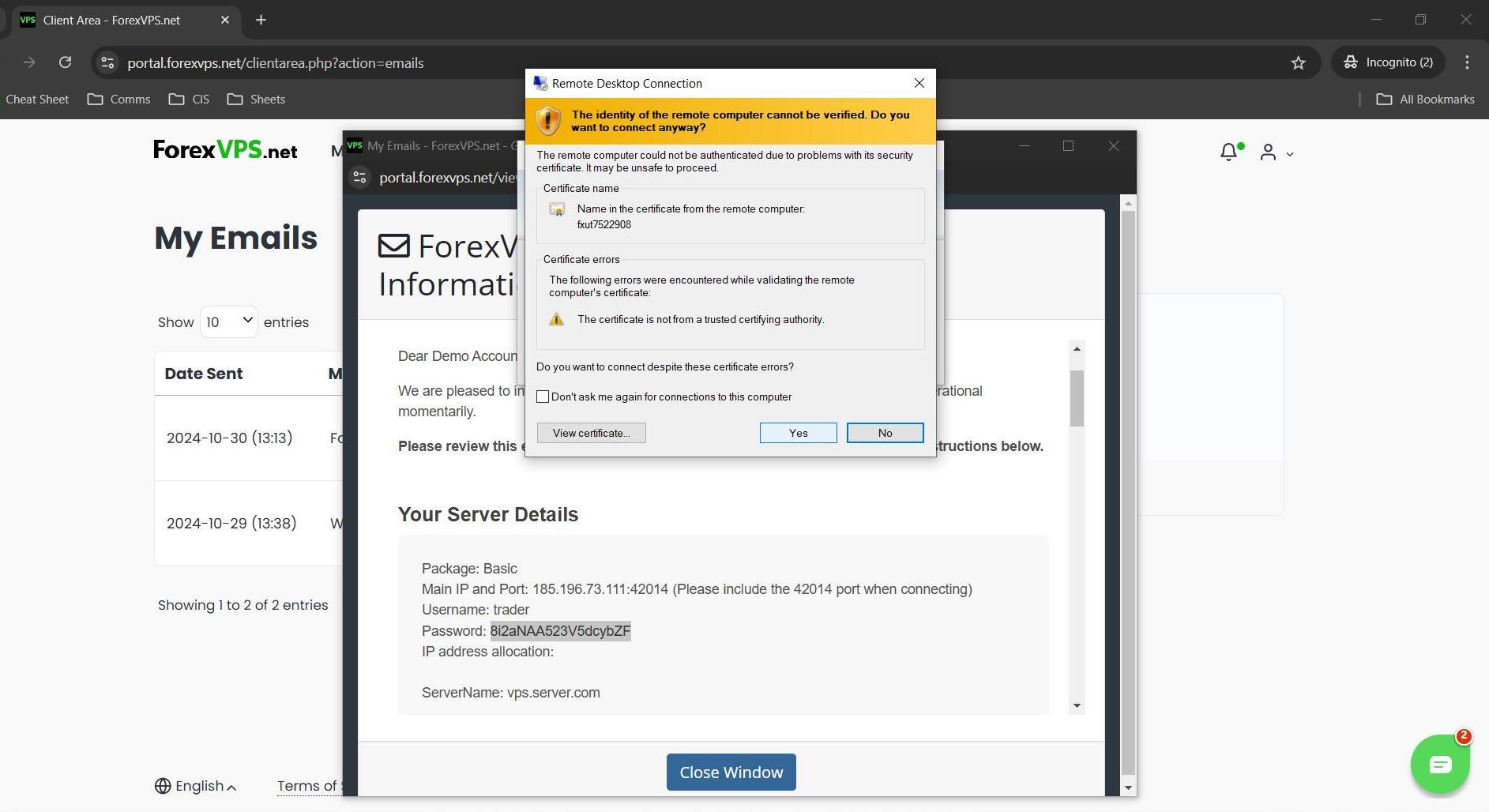Viewport: 1489px width, 812px height.
Task: Click Incognito (2) indicator
Action: pyautogui.click(x=1388, y=62)
